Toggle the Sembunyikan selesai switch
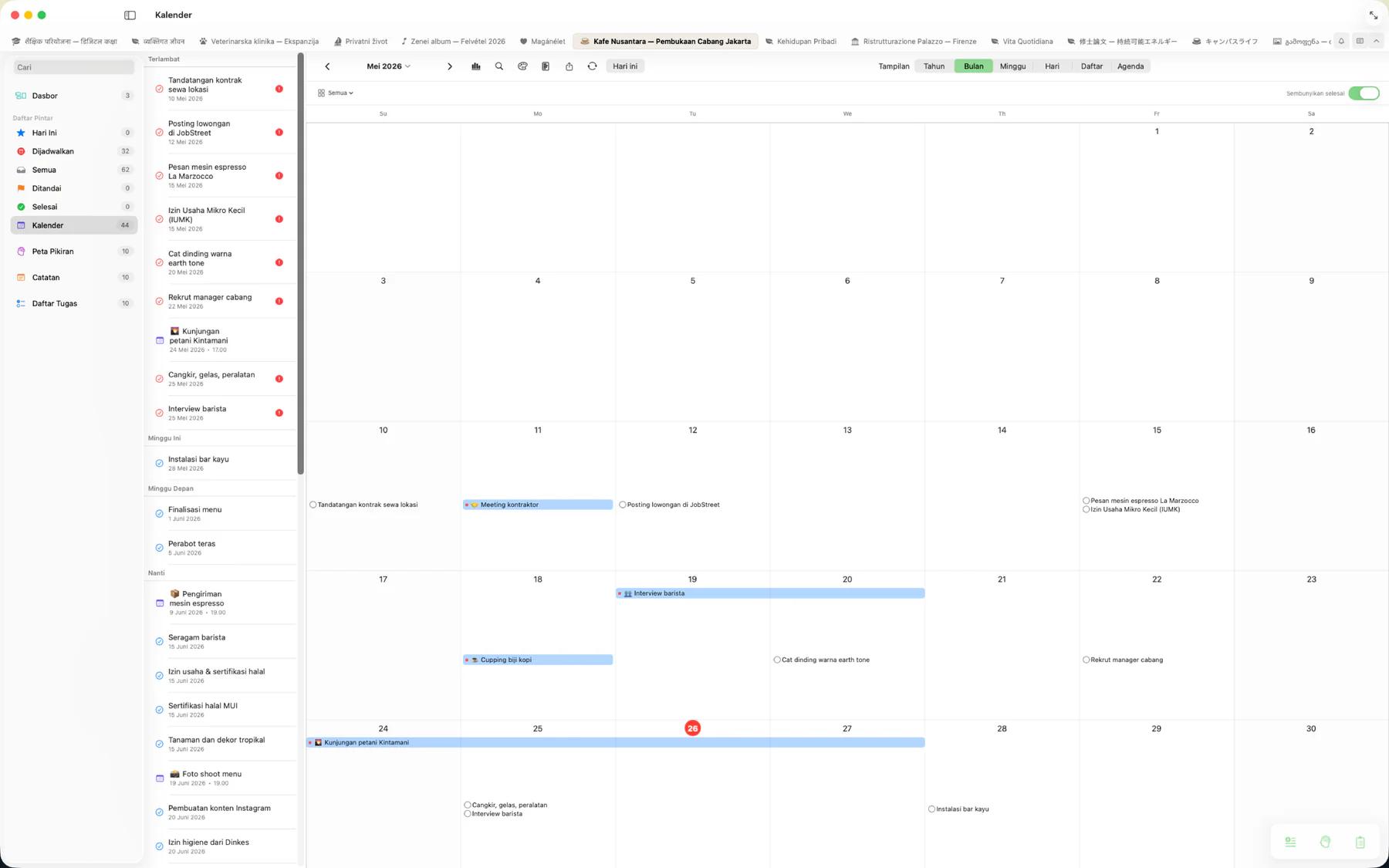 (1364, 93)
